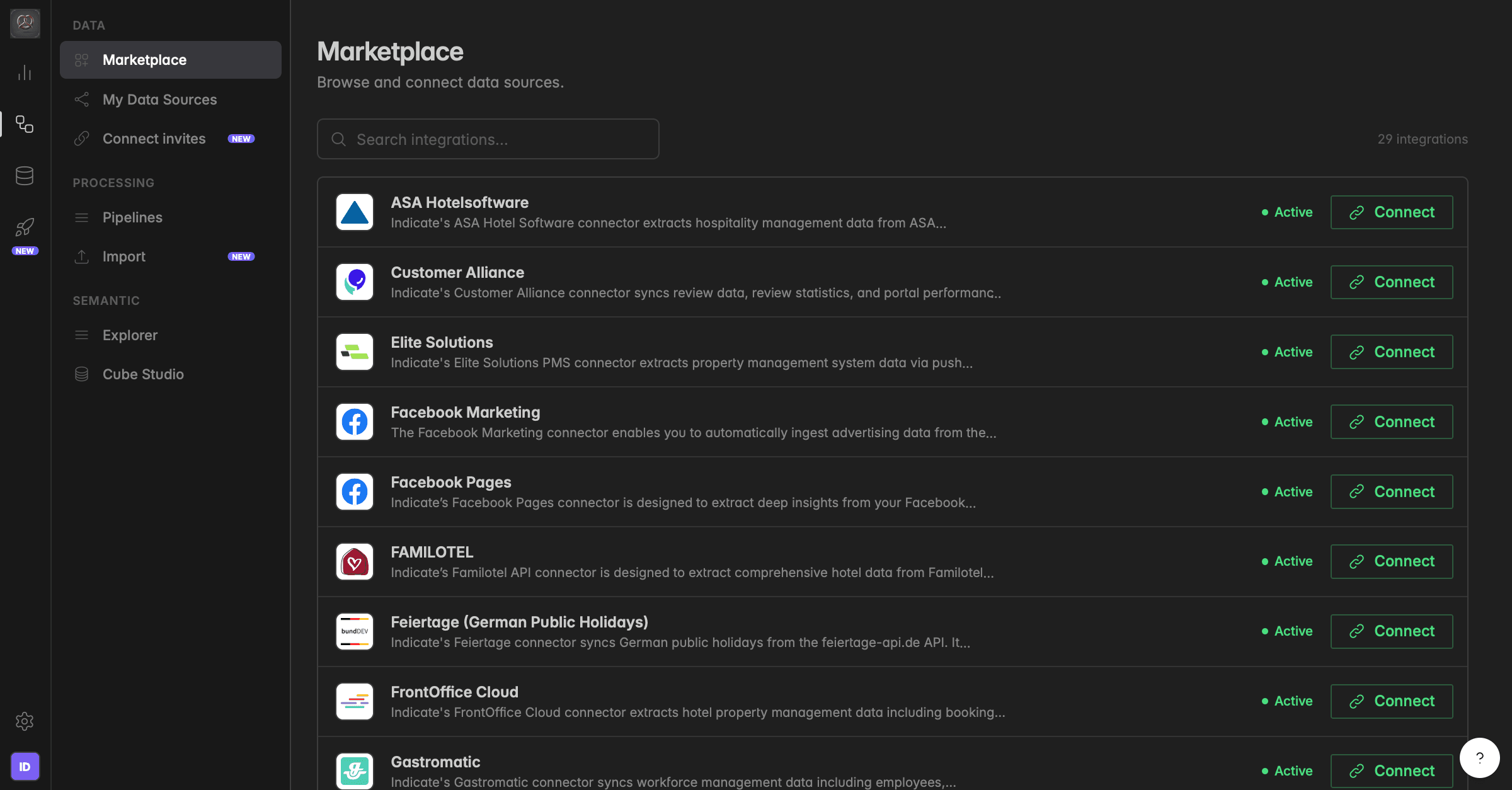Open Connect invites
Image resolution: width=1512 pixels, height=790 pixels.
pos(171,139)
